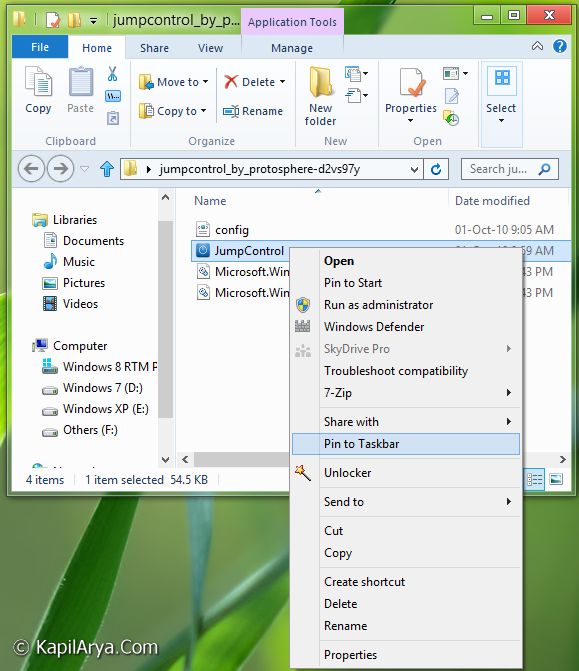Switch to the Share ribbon tab
This screenshot has height=671, width=579.
pyautogui.click(x=154, y=48)
